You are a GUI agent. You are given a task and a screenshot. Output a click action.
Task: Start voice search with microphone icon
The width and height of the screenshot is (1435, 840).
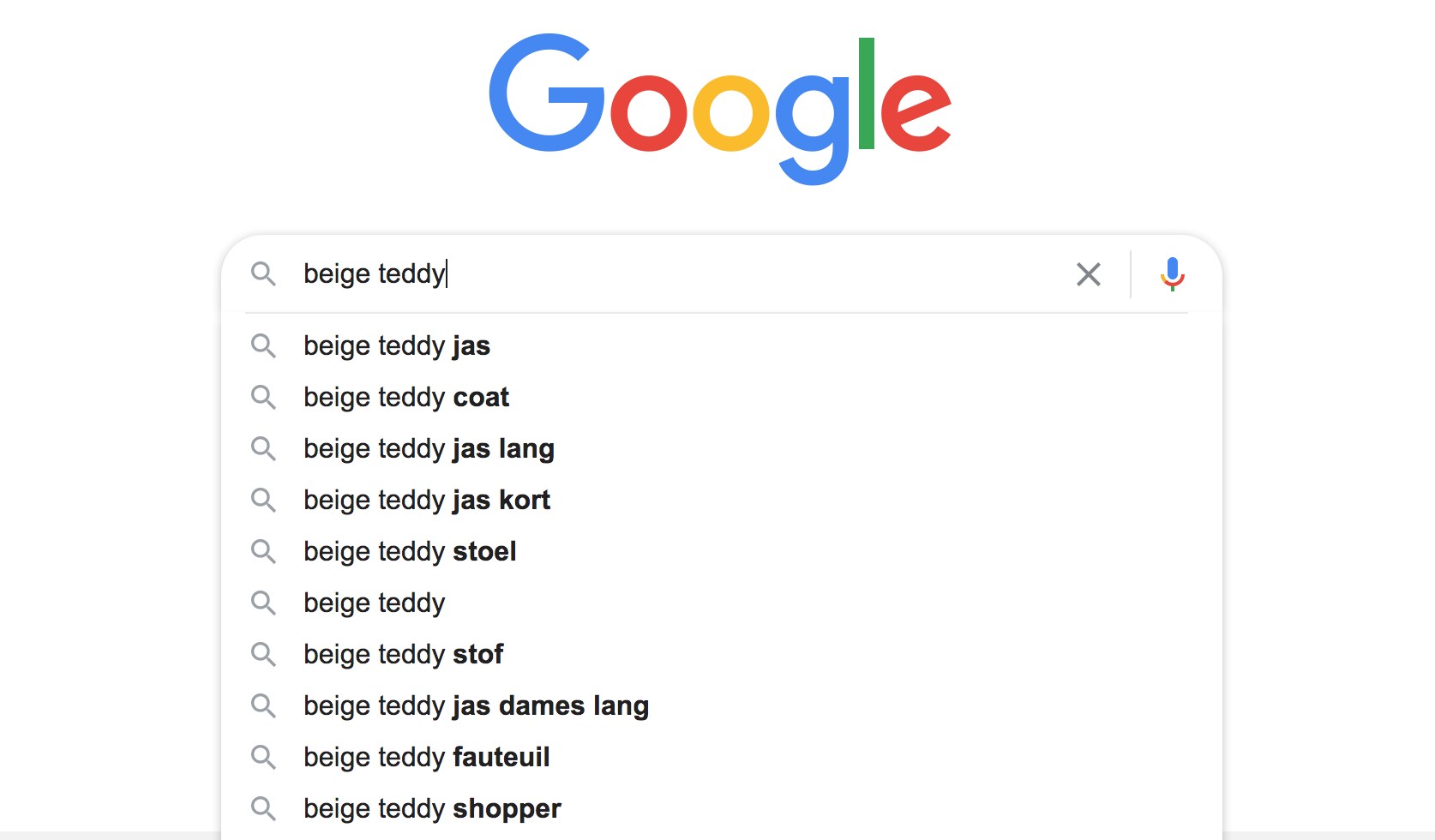(x=1172, y=274)
